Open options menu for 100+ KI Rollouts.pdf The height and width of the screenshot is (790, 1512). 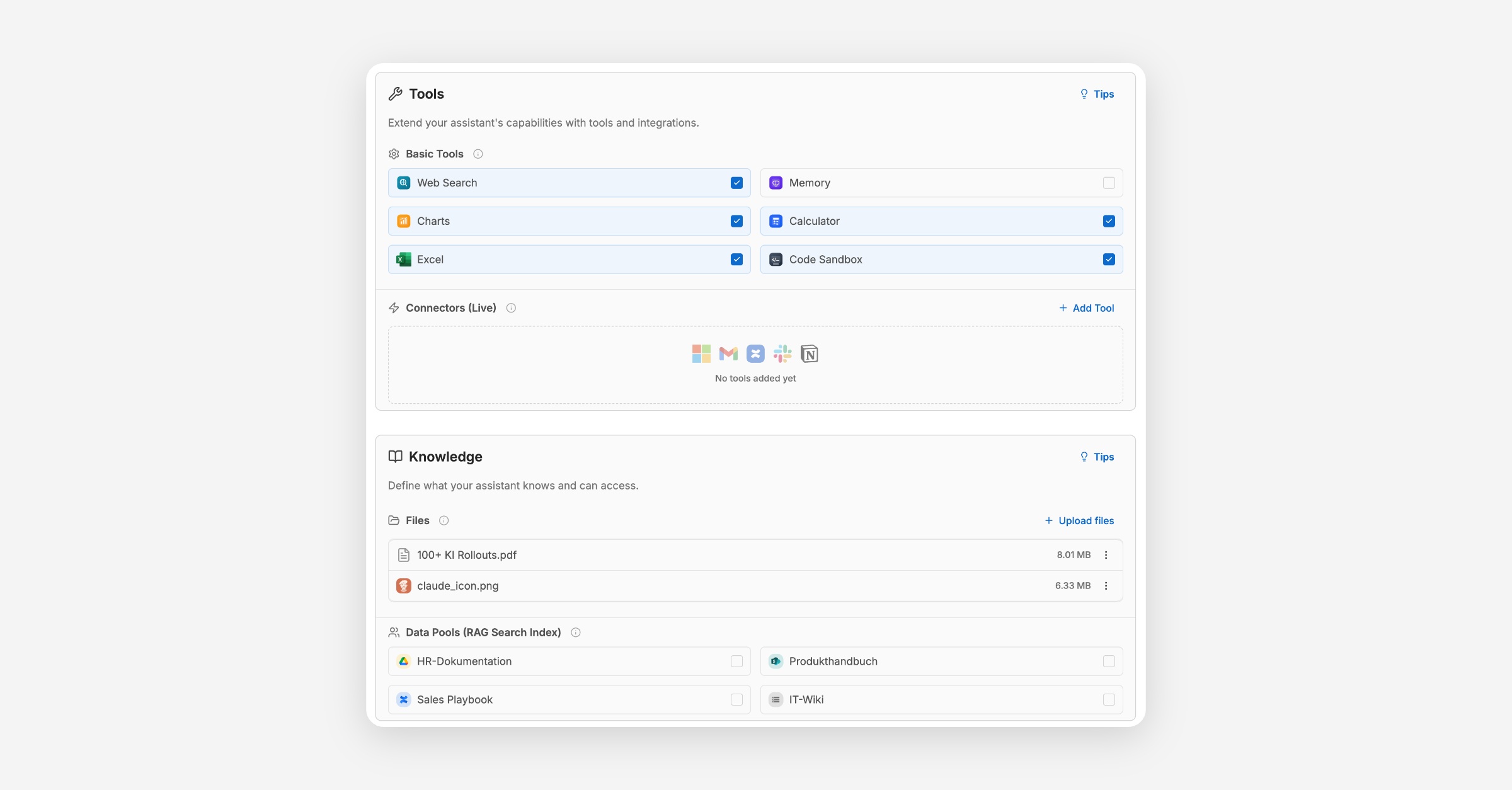(x=1106, y=555)
